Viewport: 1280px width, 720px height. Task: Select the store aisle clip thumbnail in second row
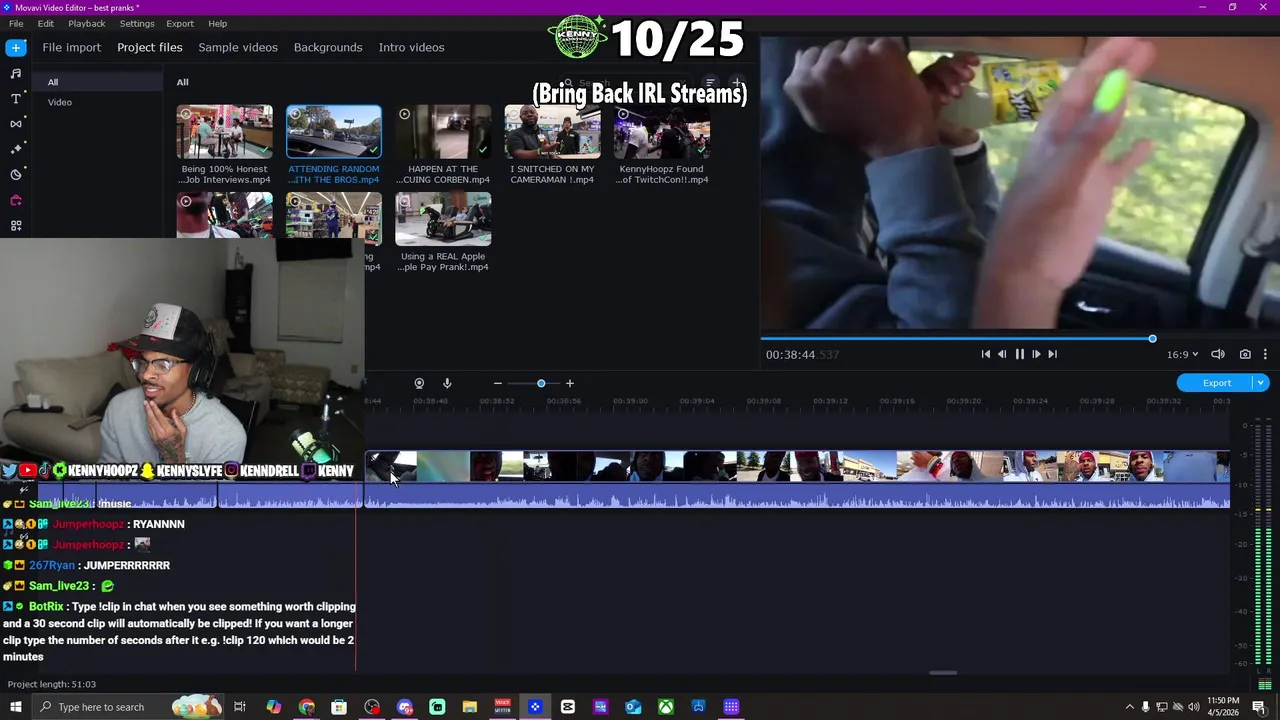click(333, 217)
